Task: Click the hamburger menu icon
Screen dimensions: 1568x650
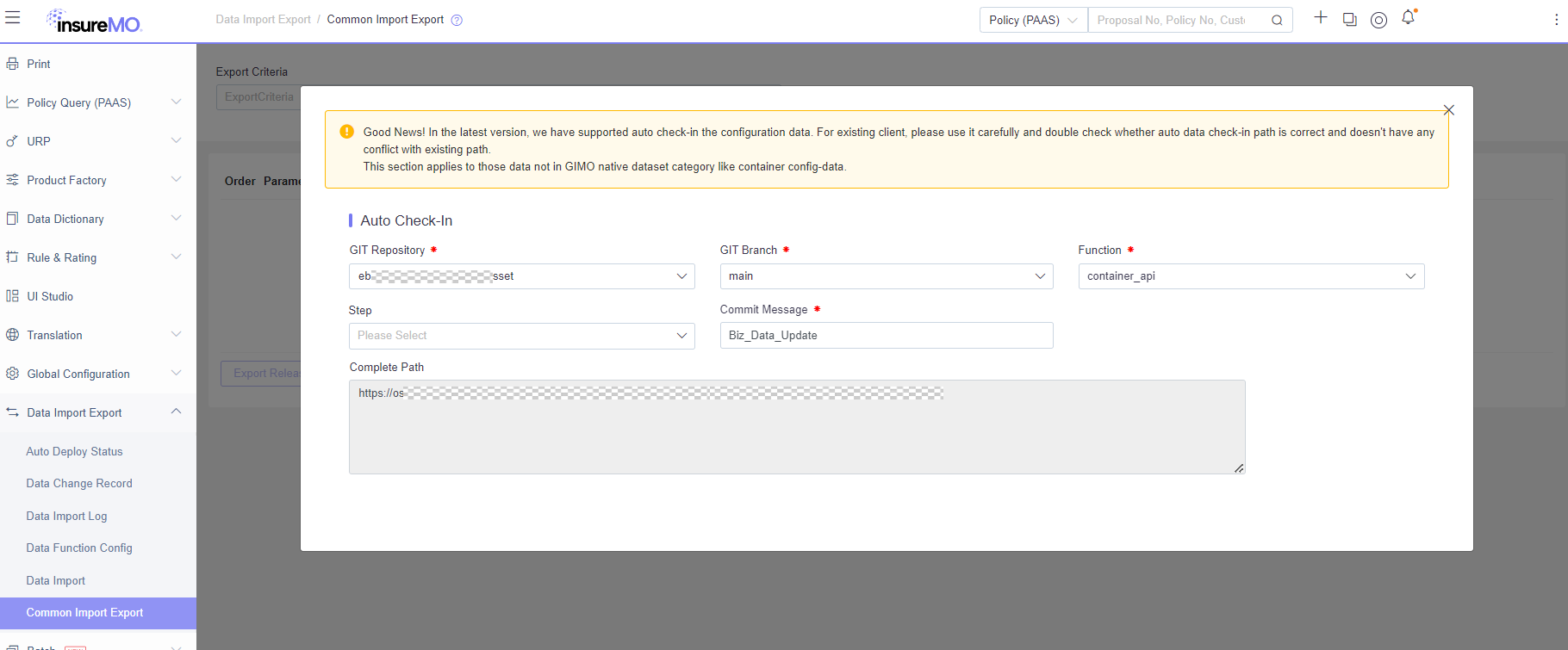Action: (13, 18)
